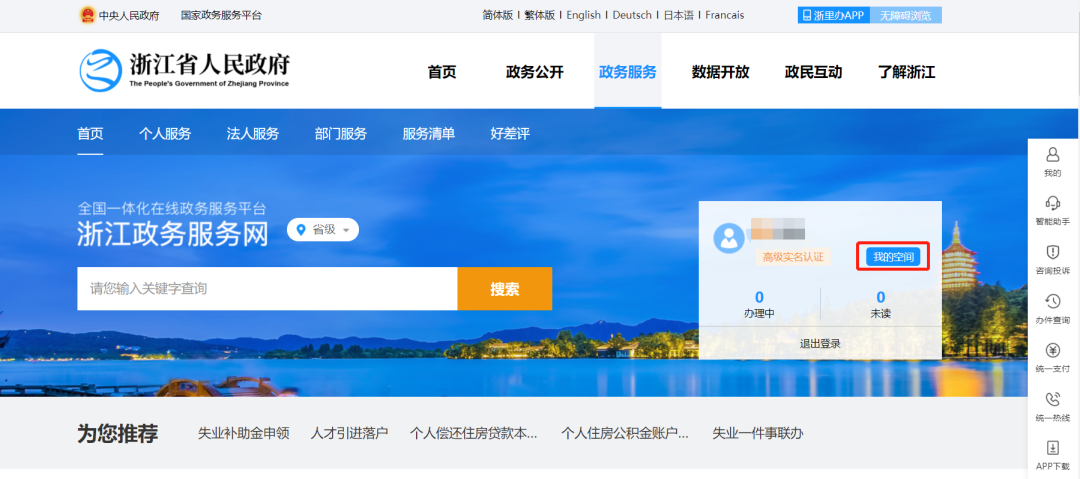Screen dimensions: 1080x479
Task: Switch language to English
Action: (583, 15)
